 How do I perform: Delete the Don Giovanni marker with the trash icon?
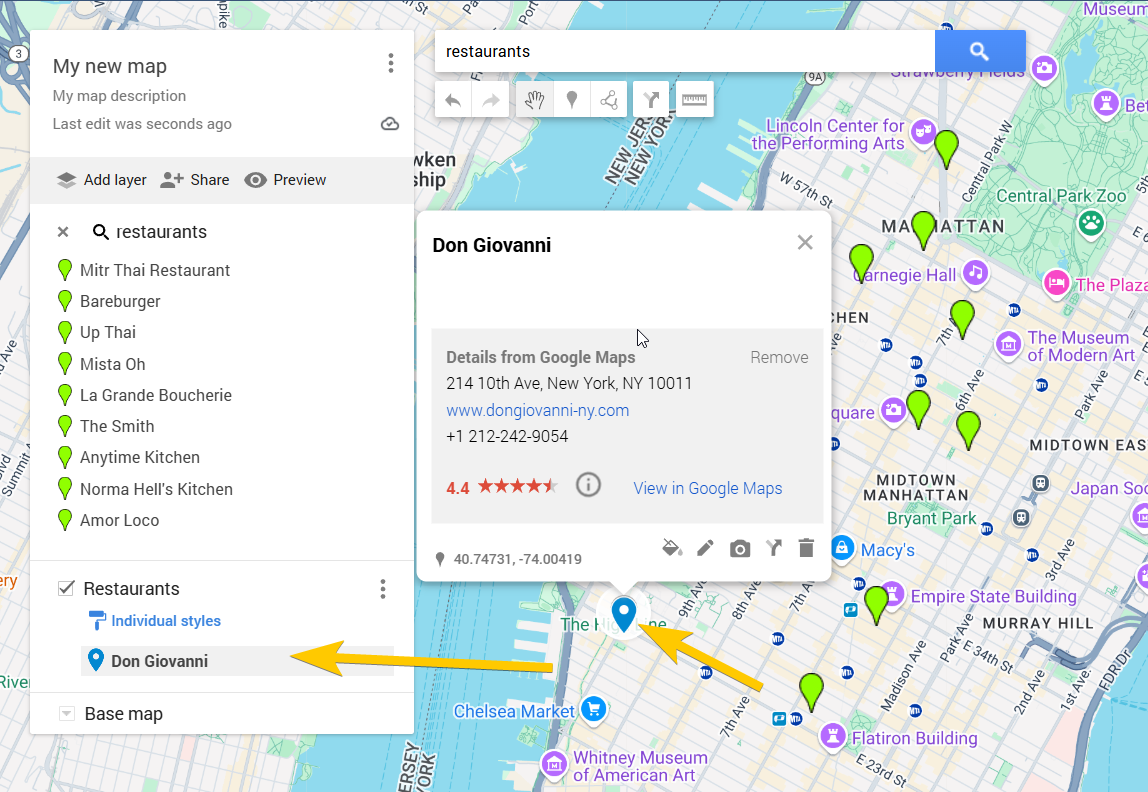point(806,547)
